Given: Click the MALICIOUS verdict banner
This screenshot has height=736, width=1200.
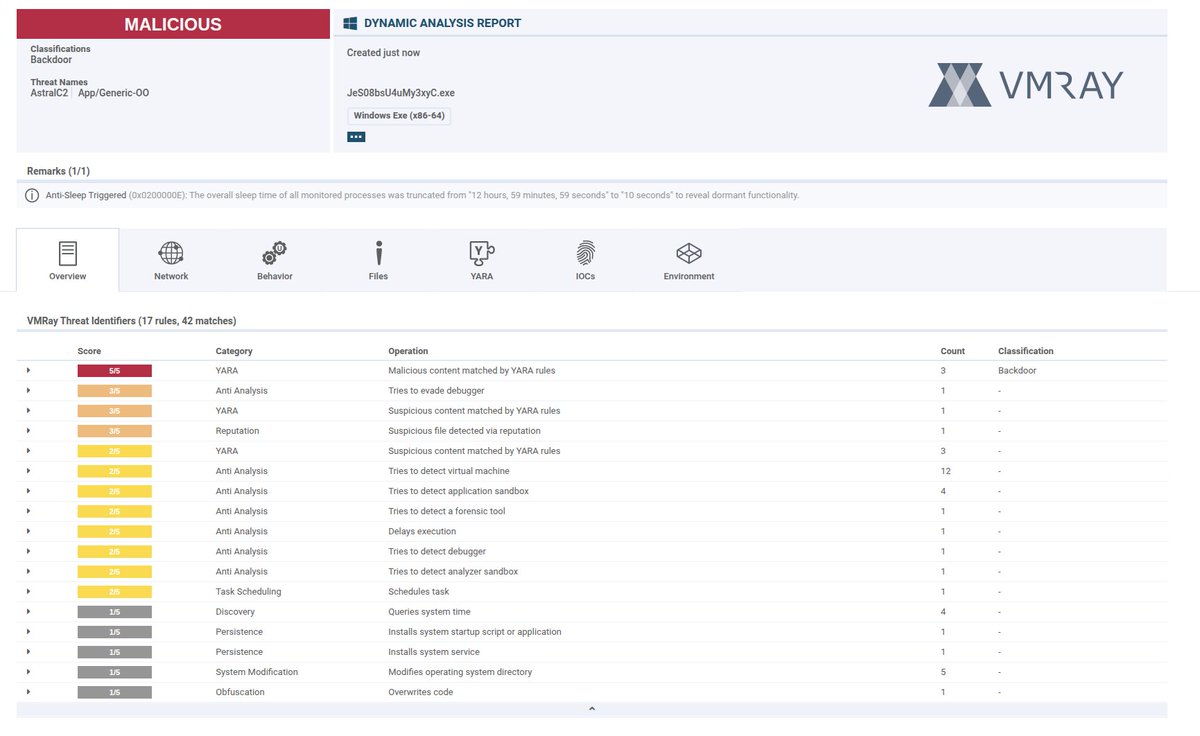Looking at the screenshot, I should pyautogui.click(x=173, y=24).
